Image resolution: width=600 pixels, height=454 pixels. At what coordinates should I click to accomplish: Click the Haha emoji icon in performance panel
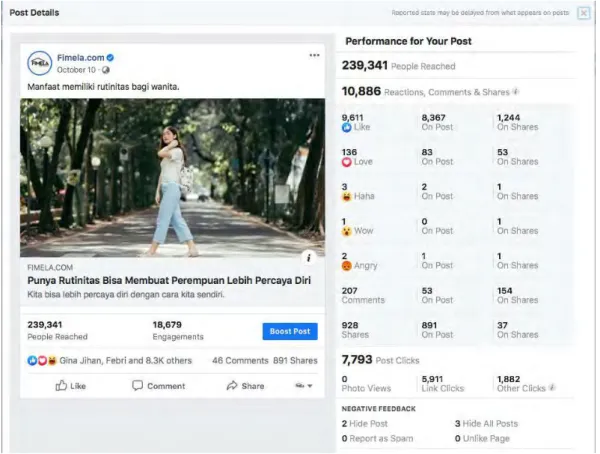tap(346, 197)
